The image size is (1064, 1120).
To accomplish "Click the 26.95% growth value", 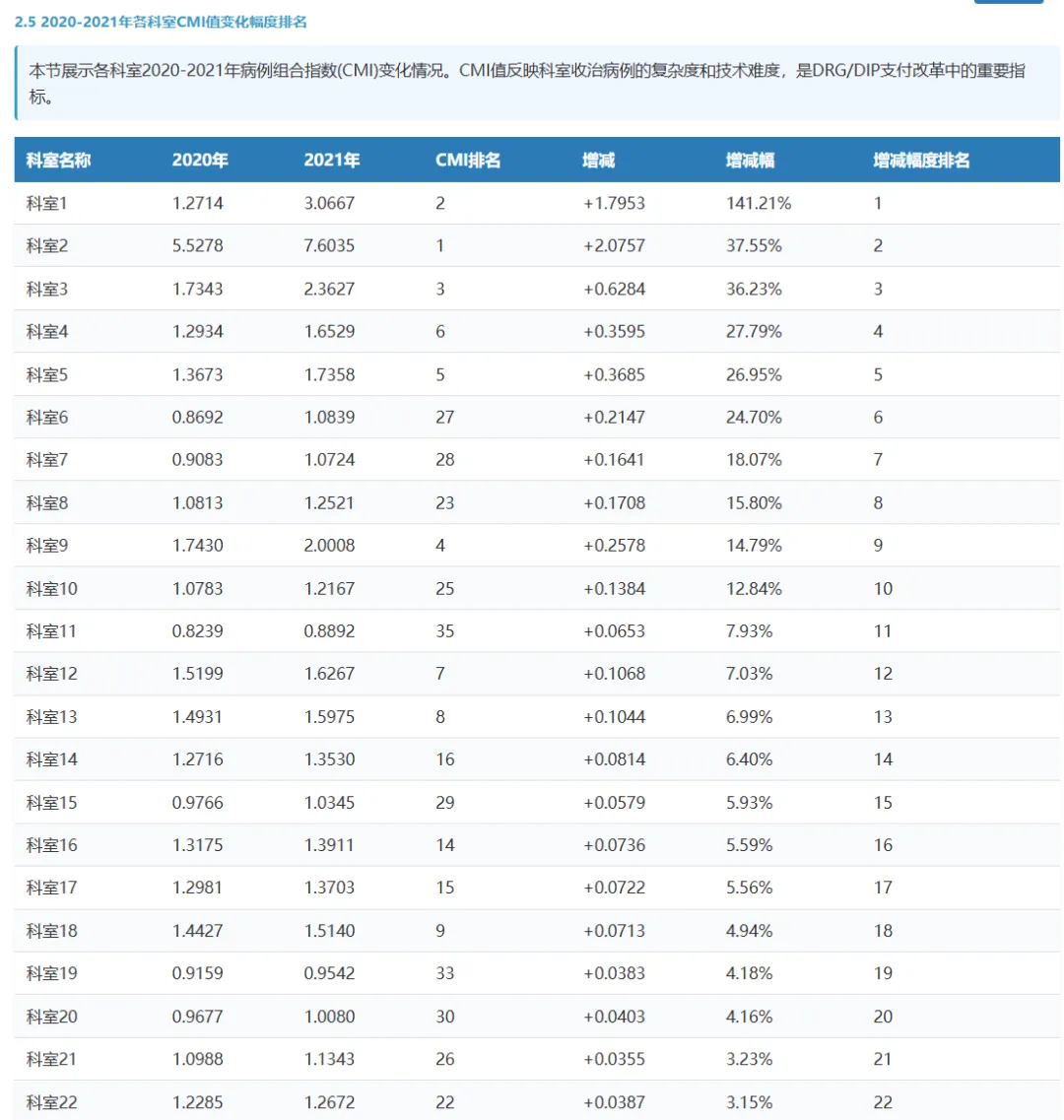I will pos(754,374).
